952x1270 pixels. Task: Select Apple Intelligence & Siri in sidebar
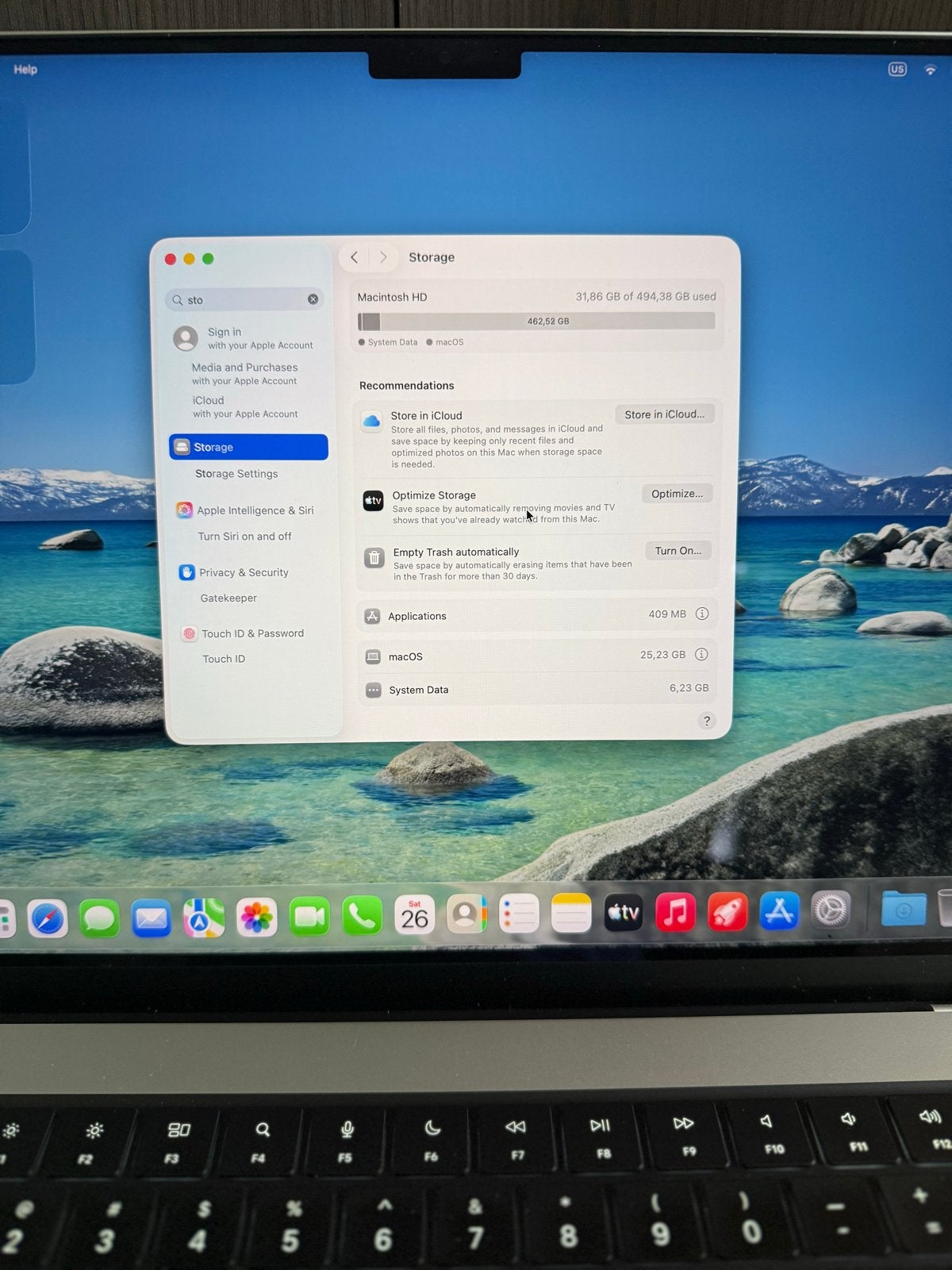click(x=245, y=510)
